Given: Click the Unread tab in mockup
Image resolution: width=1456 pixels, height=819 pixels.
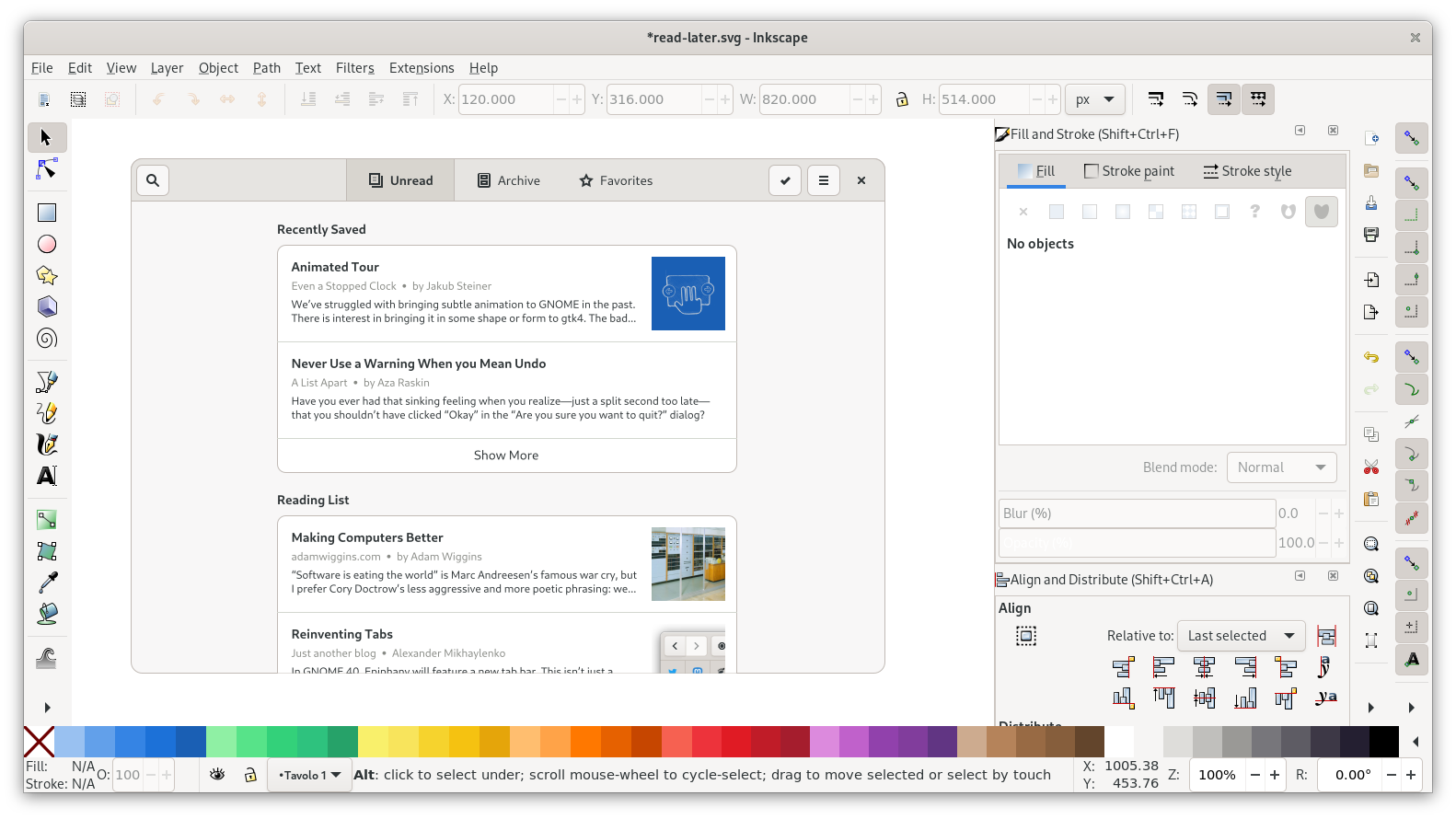Looking at the screenshot, I should click(x=400, y=180).
